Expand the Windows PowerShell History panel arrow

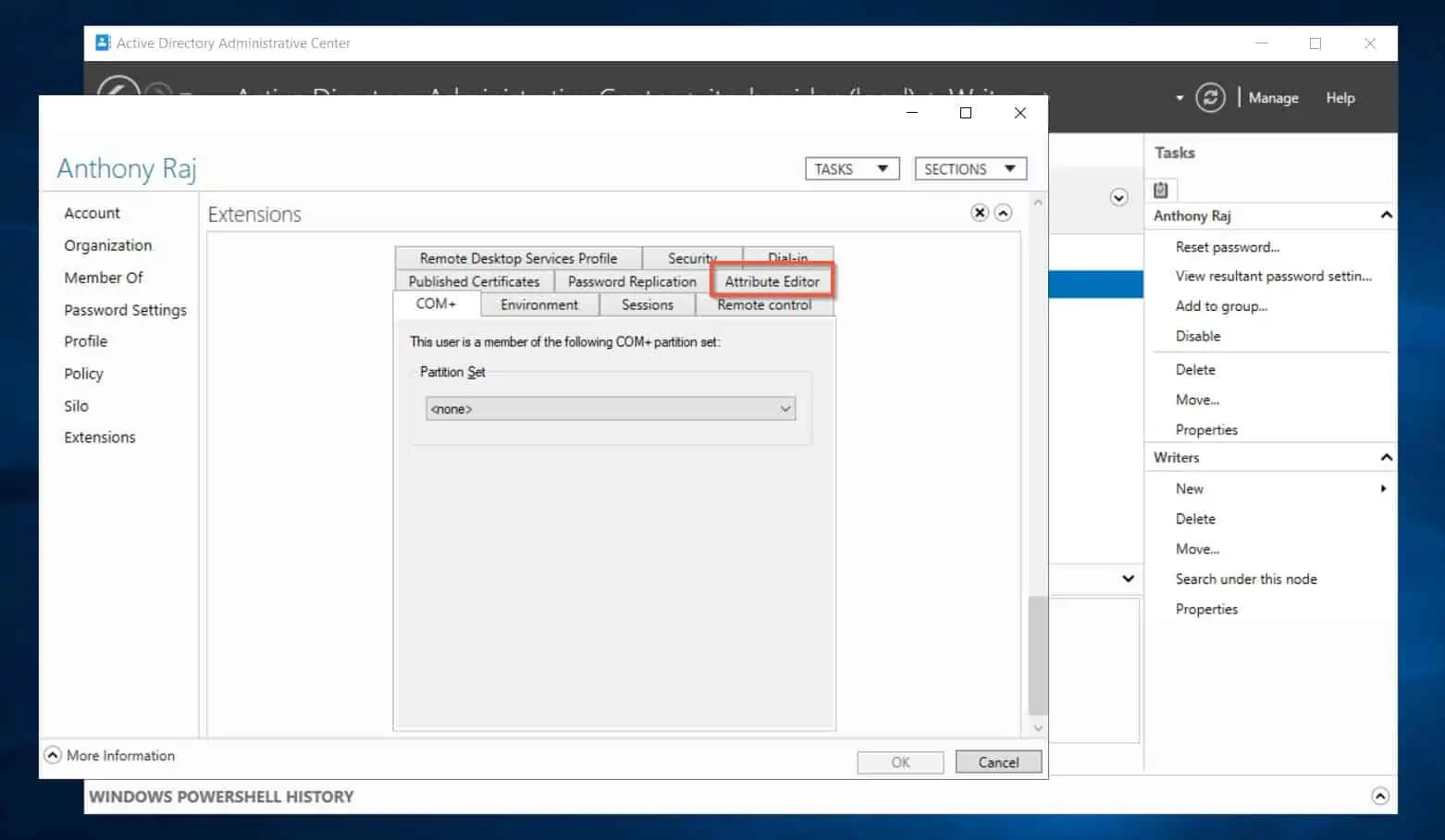click(1380, 796)
